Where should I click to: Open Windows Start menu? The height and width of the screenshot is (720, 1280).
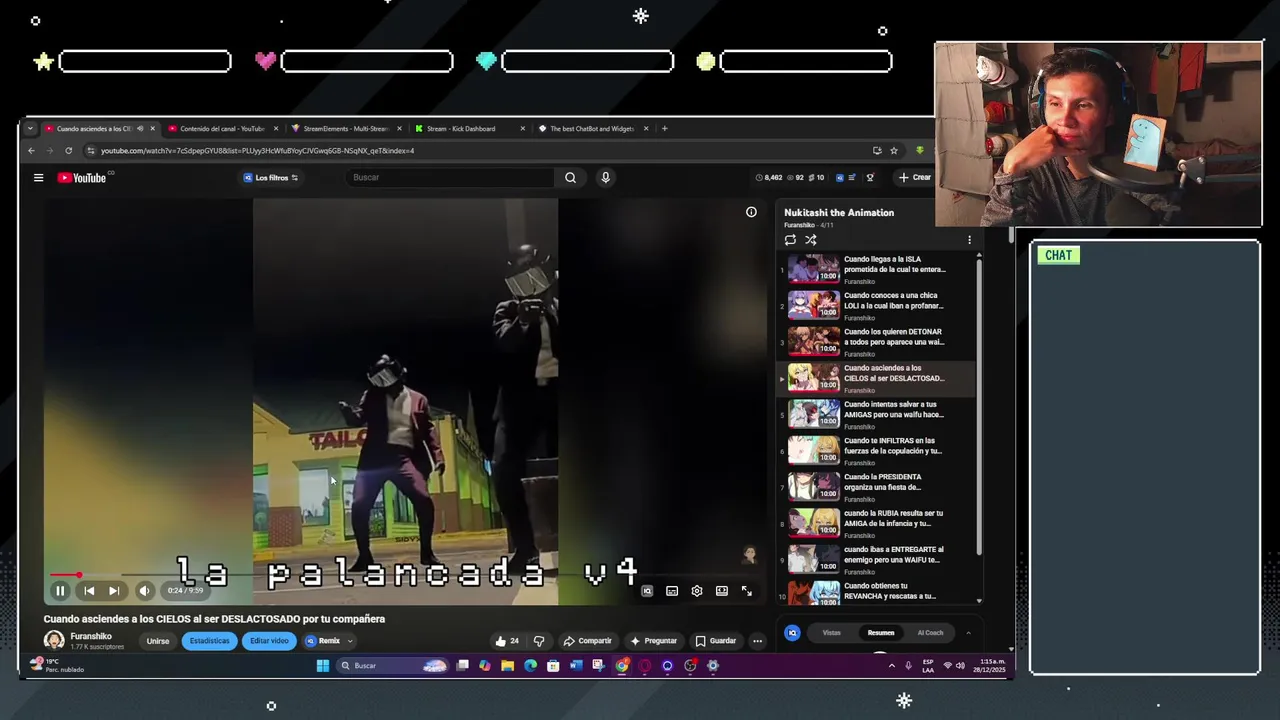(323, 666)
